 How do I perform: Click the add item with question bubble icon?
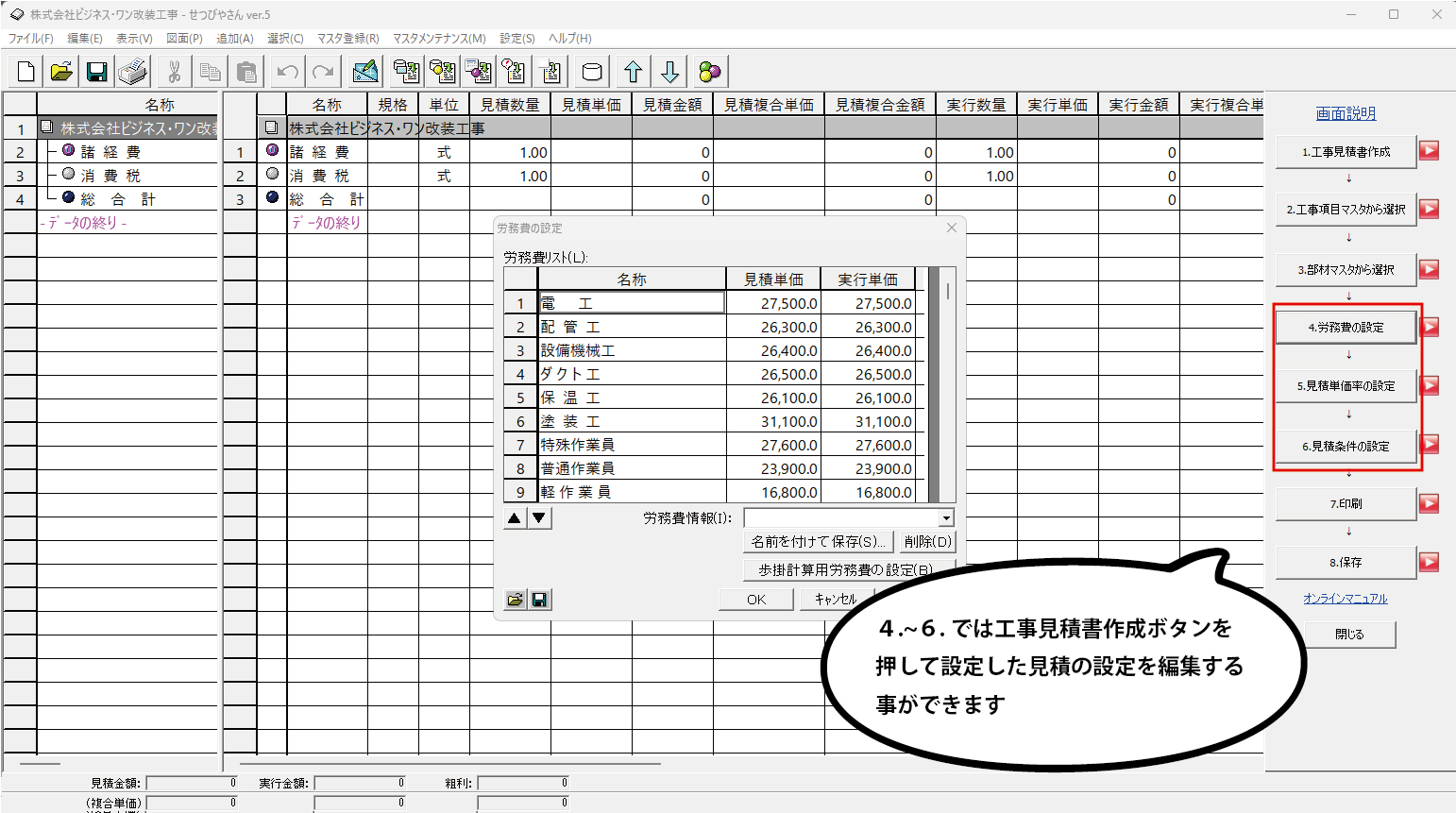tap(515, 72)
